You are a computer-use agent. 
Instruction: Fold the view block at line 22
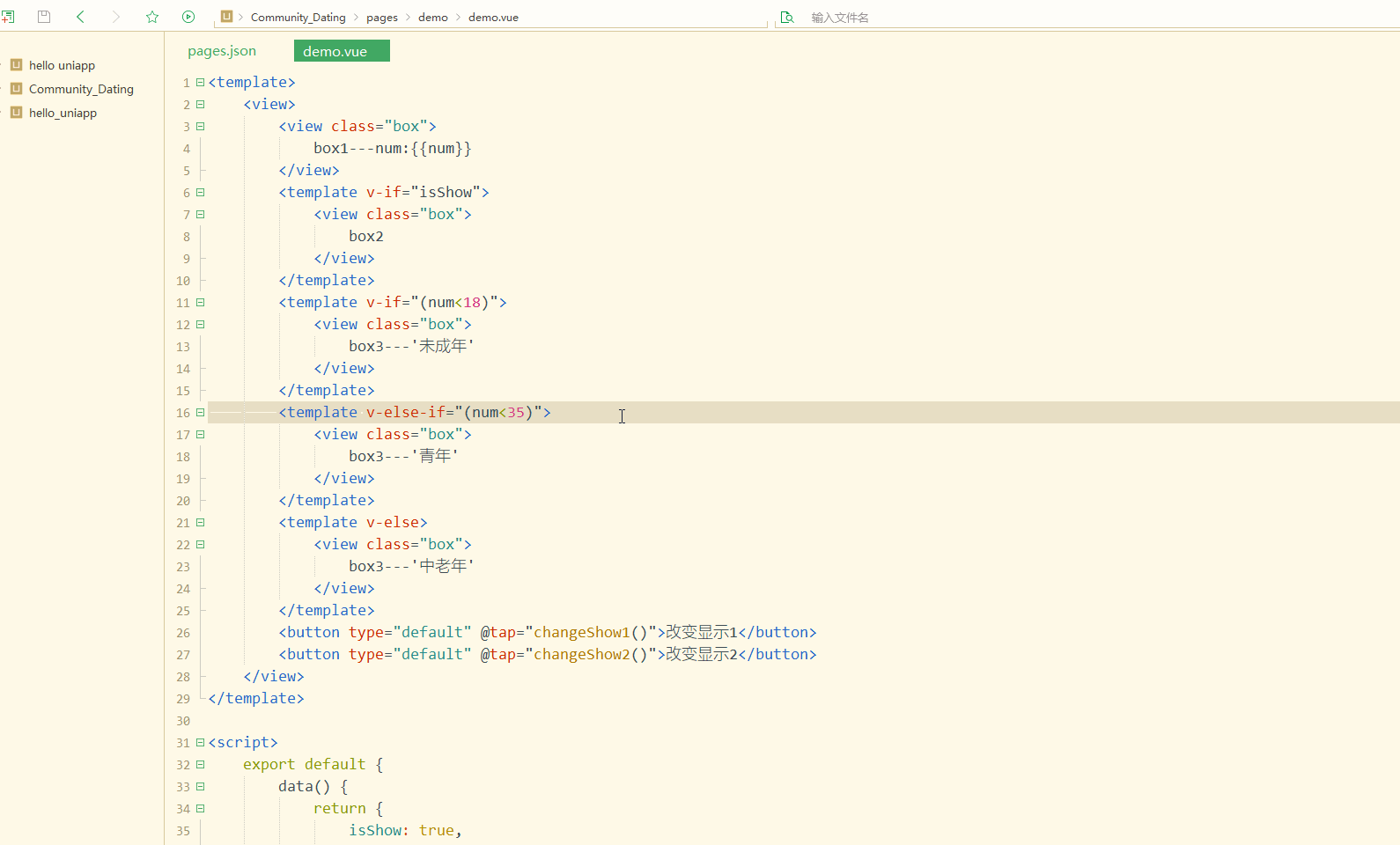[x=200, y=544]
